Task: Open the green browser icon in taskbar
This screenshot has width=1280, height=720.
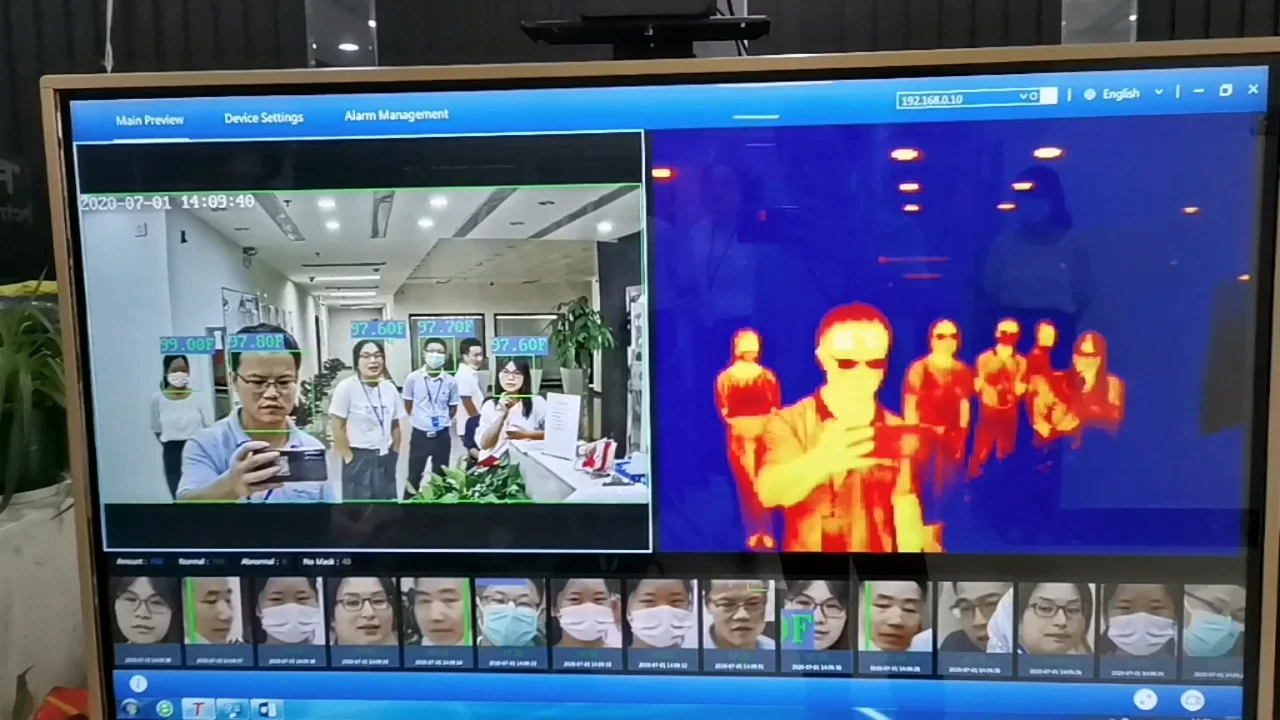Action: point(165,708)
